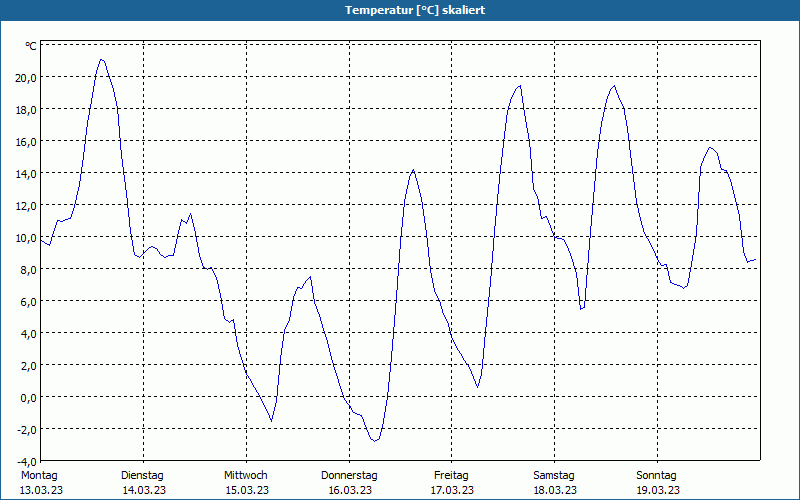Click the date 18.03.23
This screenshot has height=500, width=800.
[555, 490]
